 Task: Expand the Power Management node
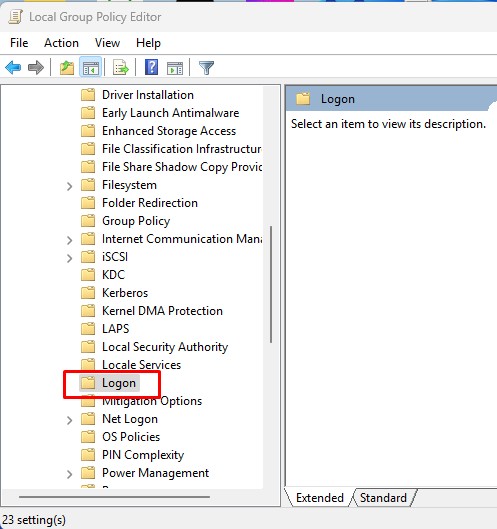70,474
